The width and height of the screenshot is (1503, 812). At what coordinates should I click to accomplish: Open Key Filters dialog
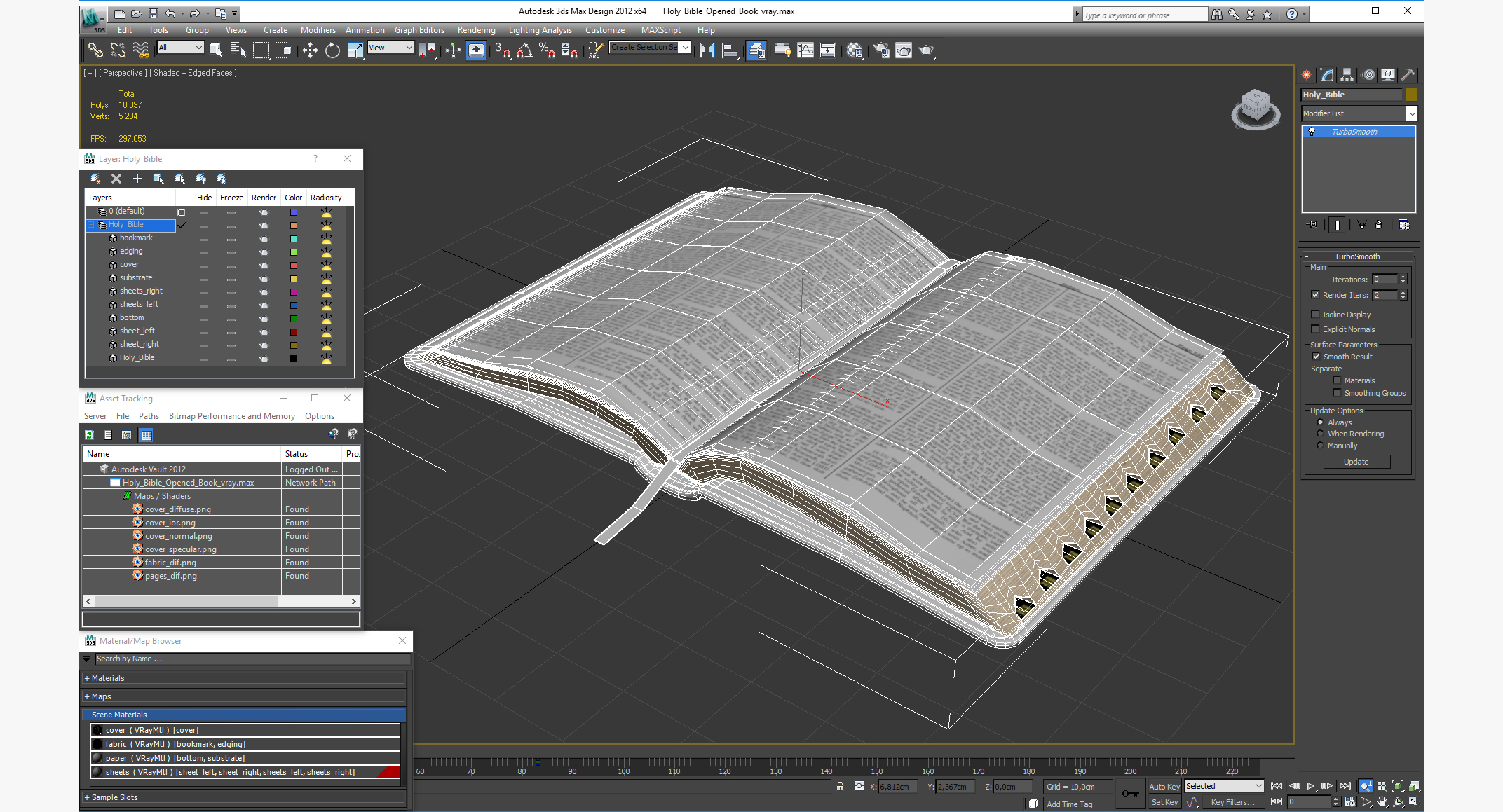pyautogui.click(x=1233, y=802)
